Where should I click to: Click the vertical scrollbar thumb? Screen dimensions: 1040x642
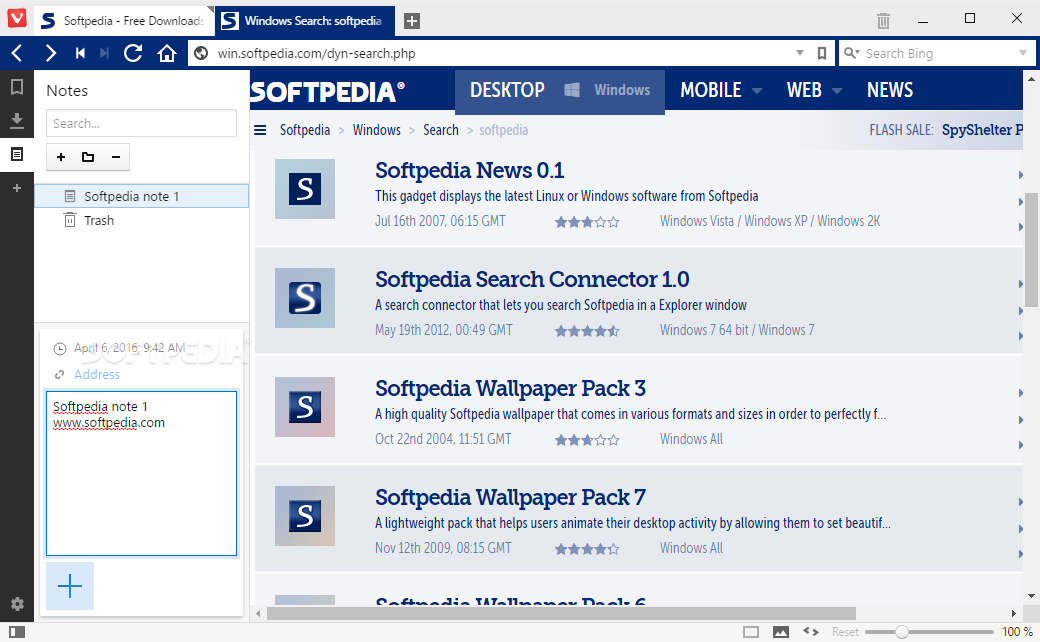(1031, 249)
